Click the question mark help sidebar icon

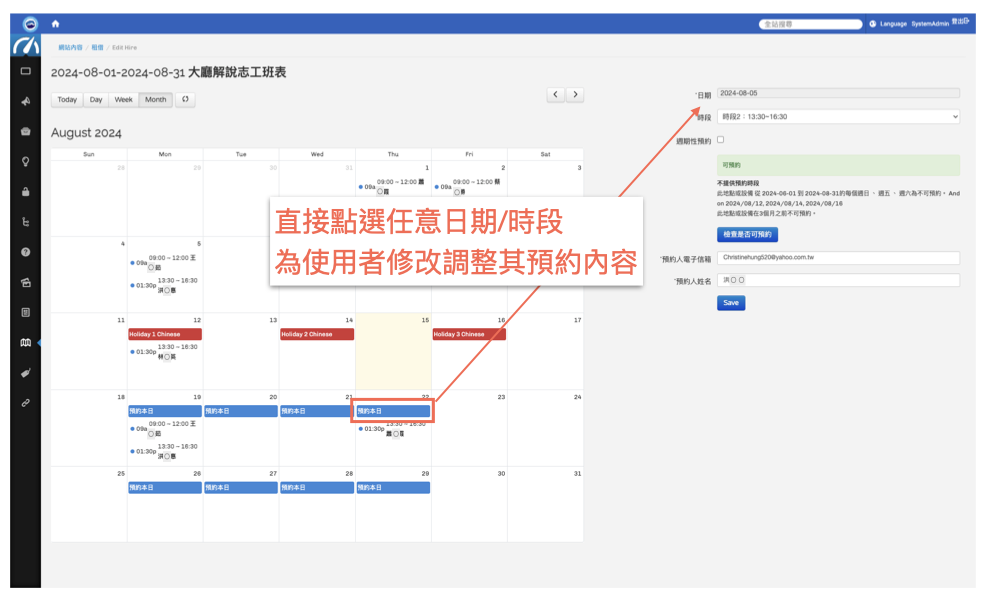26,252
